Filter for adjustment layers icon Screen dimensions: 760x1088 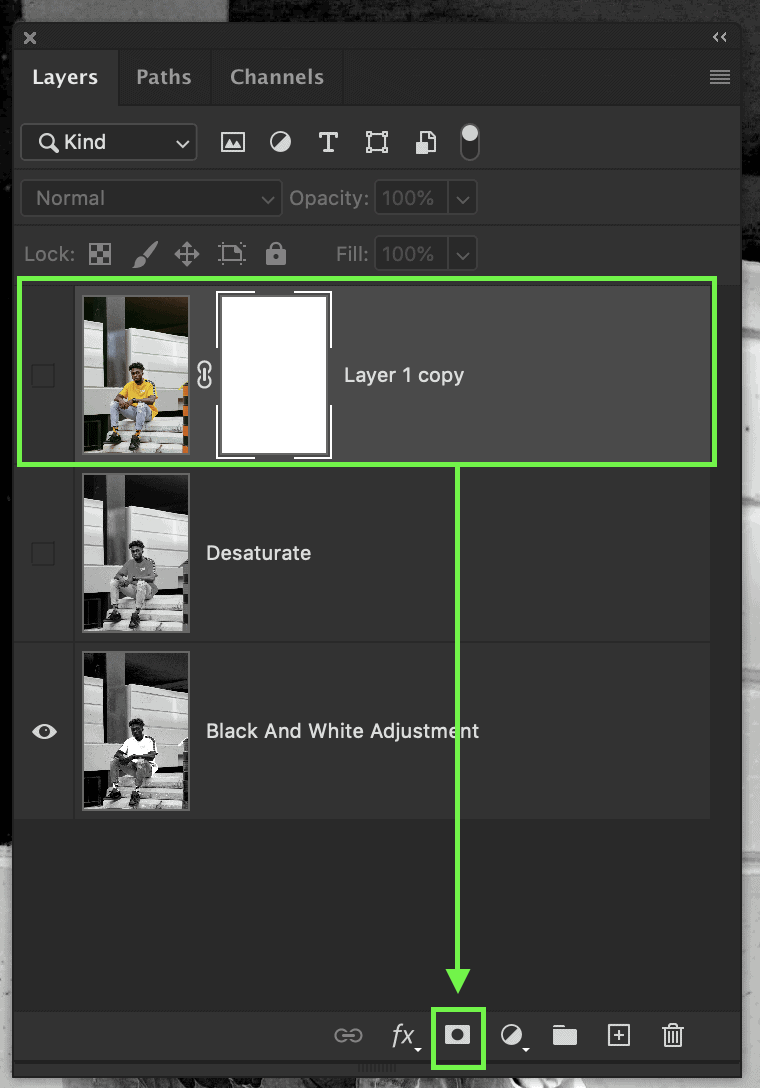pyautogui.click(x=280, y=142)
